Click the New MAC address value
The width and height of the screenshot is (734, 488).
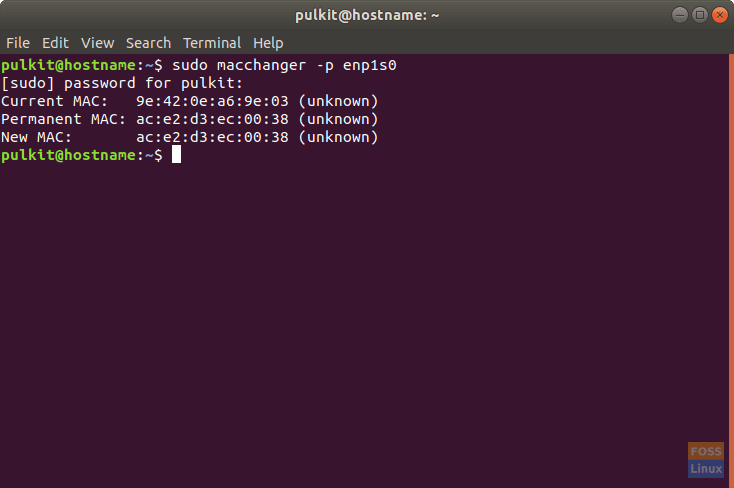(x=212, y=137)
